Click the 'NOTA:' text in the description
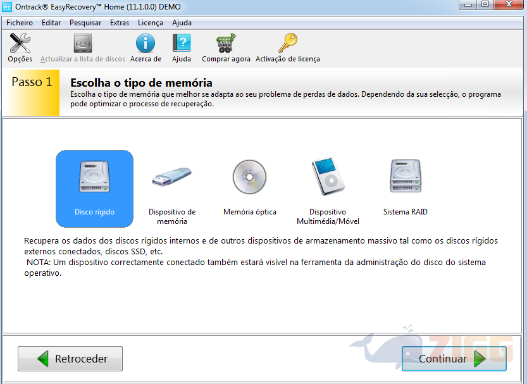This screenshot has height=384, width=527. (38, 262)
